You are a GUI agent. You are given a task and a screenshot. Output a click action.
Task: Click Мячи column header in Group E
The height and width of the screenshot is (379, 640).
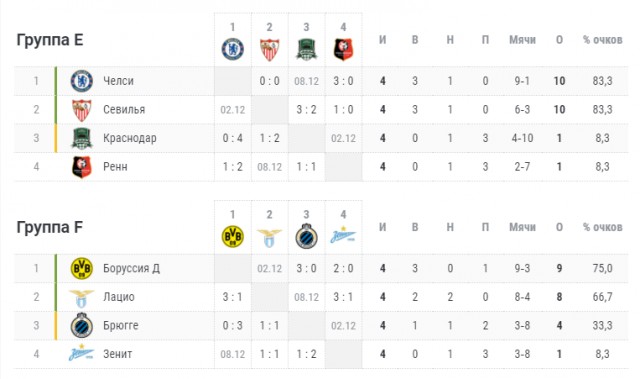[522, 40]
